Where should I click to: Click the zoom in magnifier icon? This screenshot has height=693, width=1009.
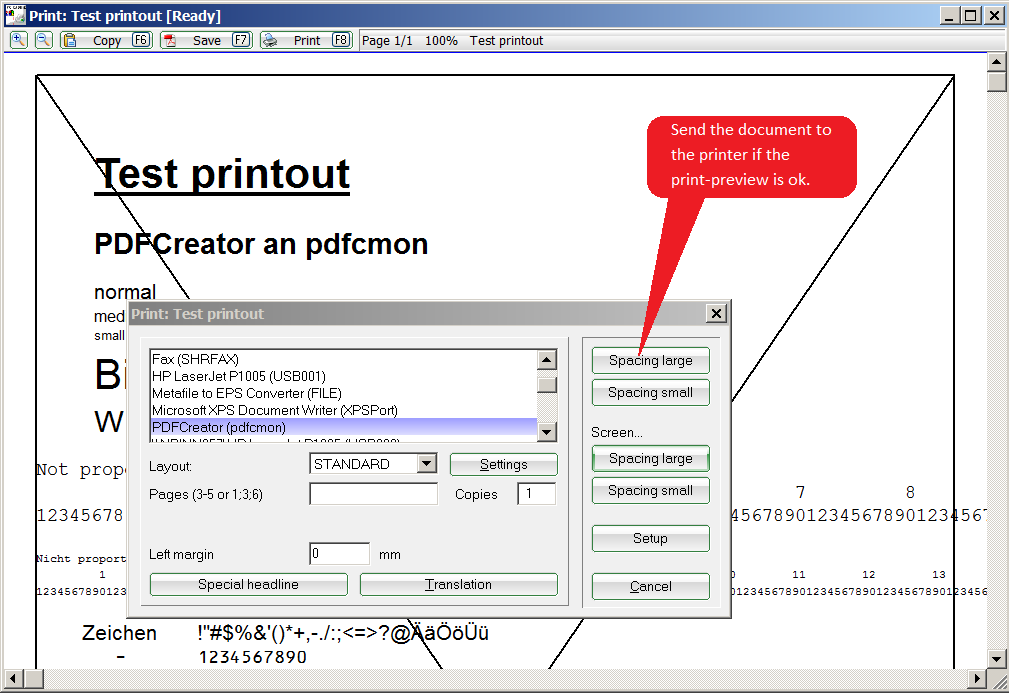(x=18, y=40)
